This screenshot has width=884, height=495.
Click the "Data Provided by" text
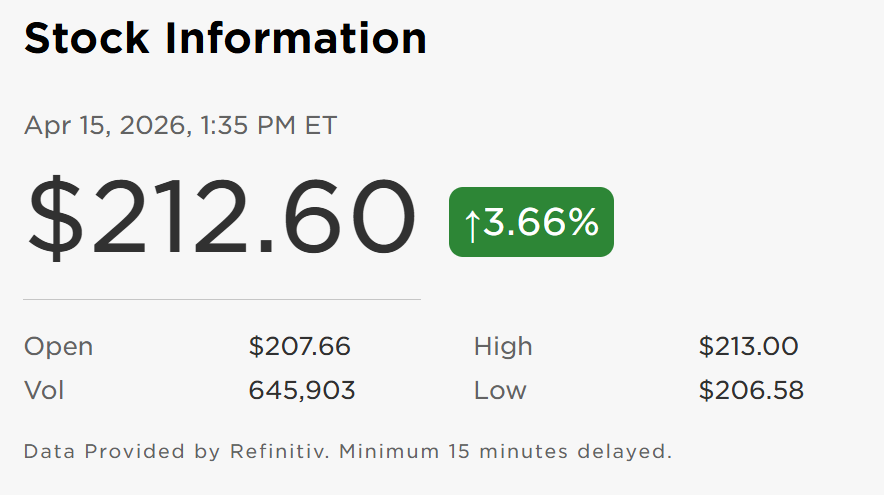coord(121,451)
